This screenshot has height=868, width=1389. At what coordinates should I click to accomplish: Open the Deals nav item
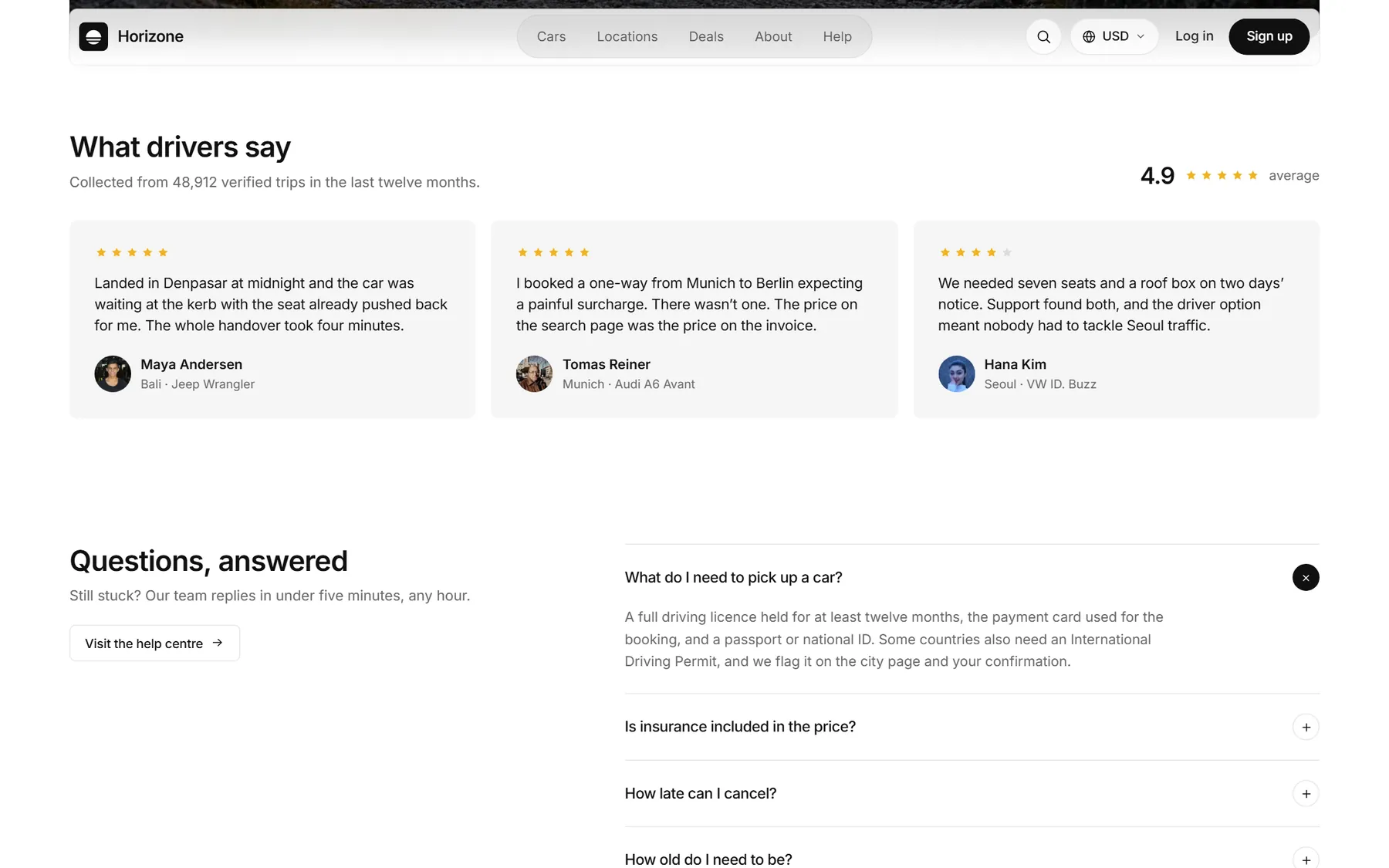click(x=706, y=36)
